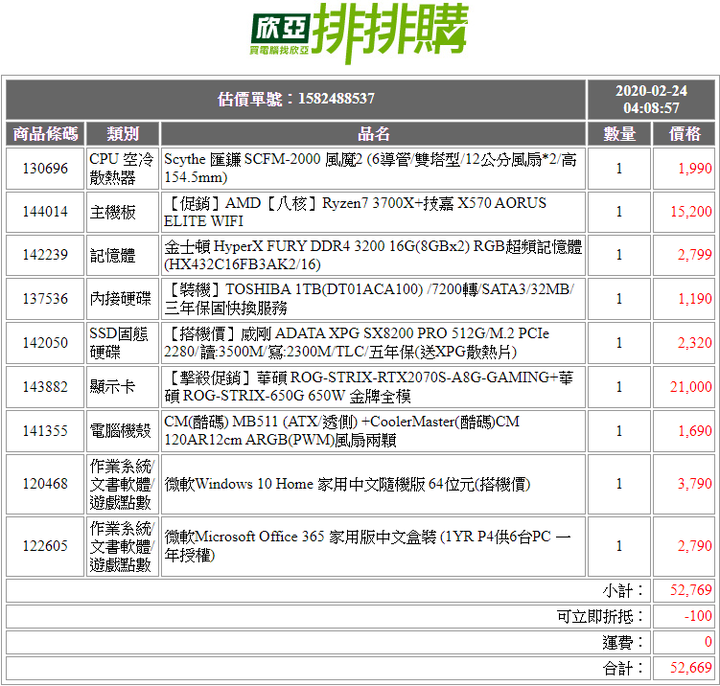Select price 2,790
Screen dimensions: 720x686
(x=695, y=546)
